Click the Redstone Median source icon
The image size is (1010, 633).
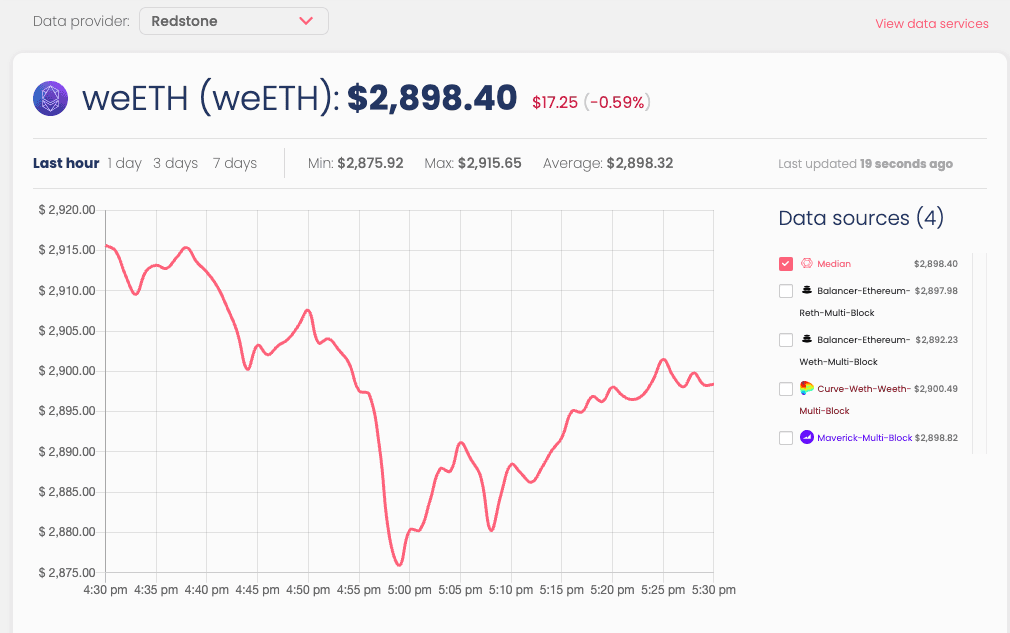click(807, 264)
